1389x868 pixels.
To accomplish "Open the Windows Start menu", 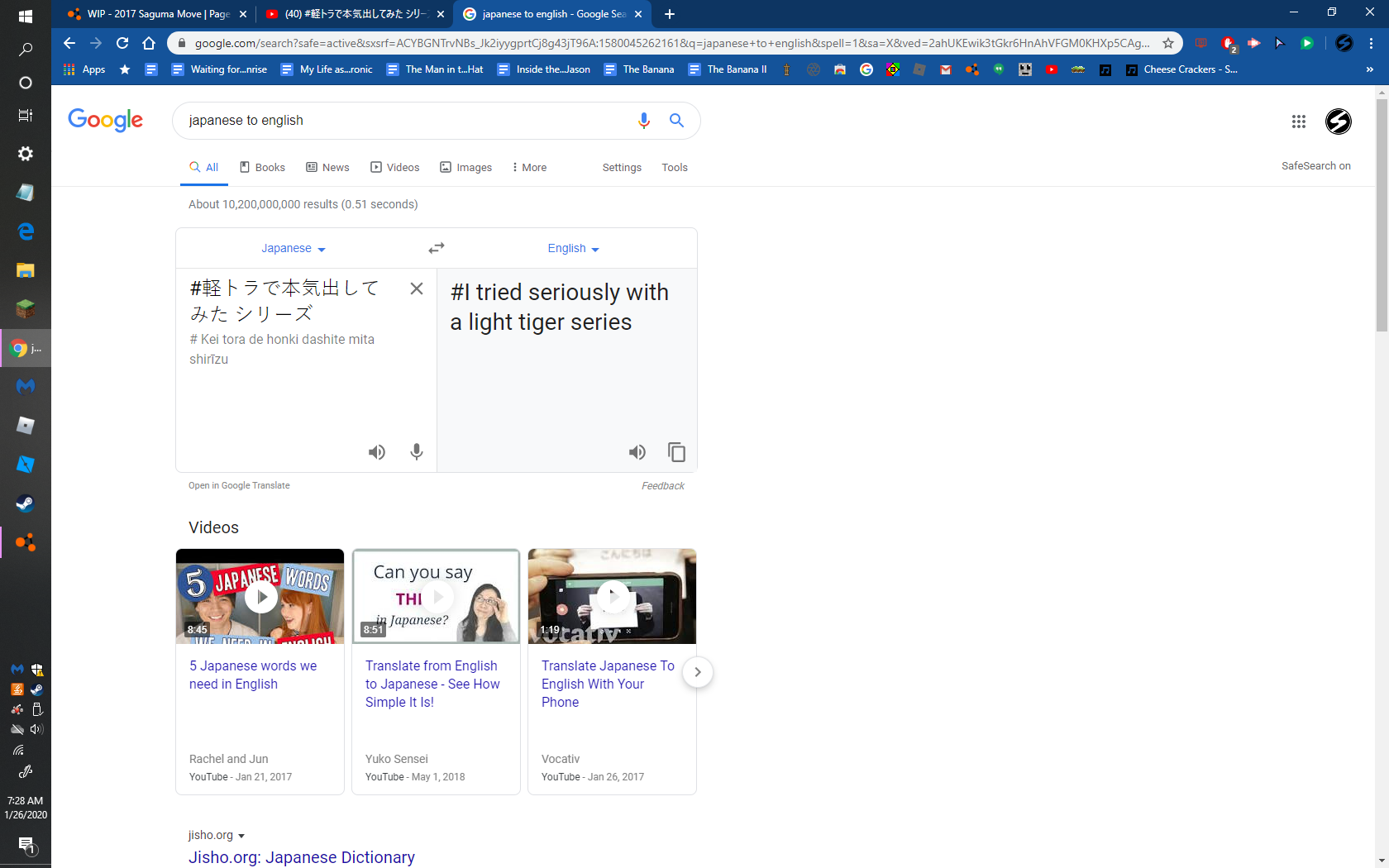I will [26, 17].
